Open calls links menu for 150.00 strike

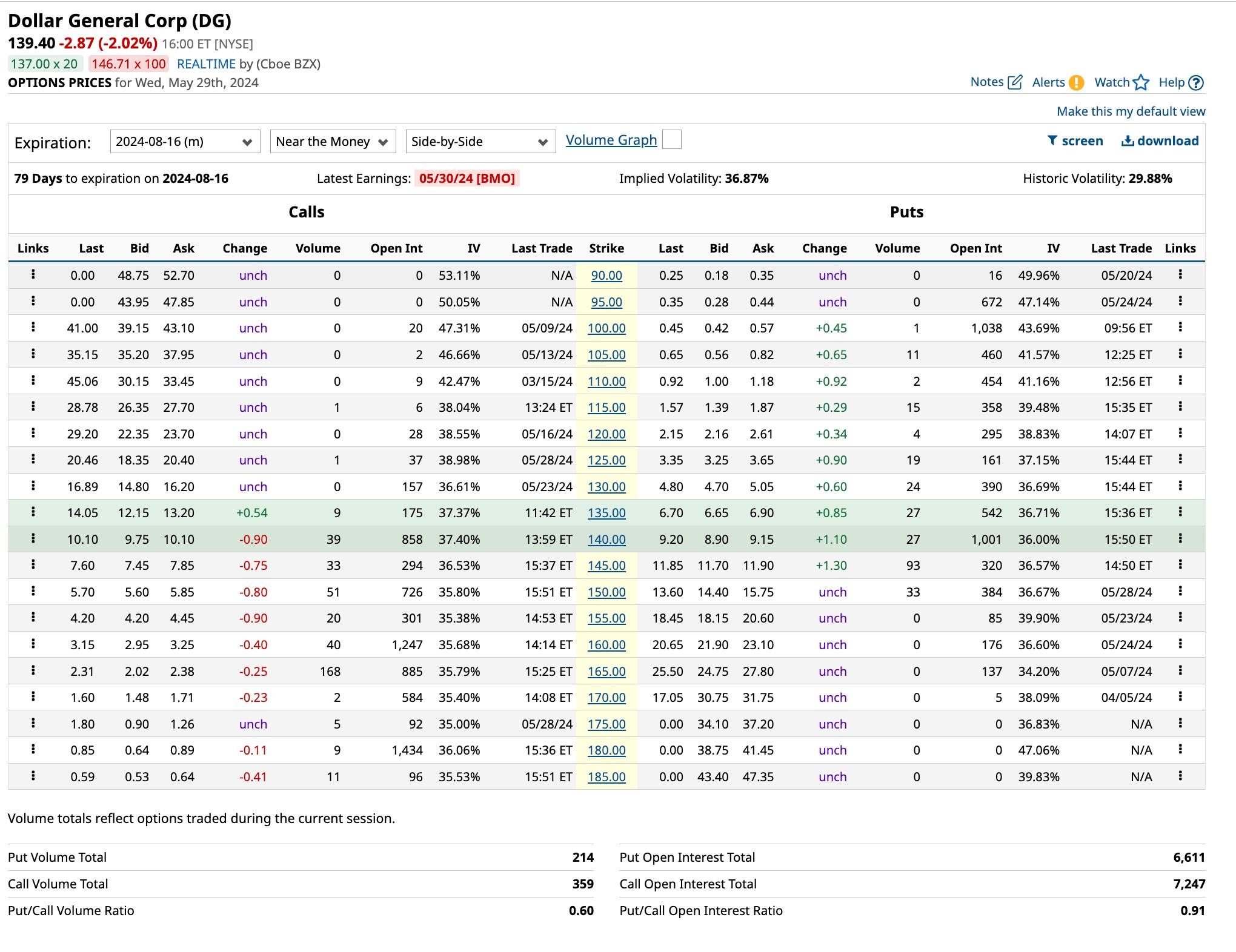pyautogui.click(x=33, y=591)
